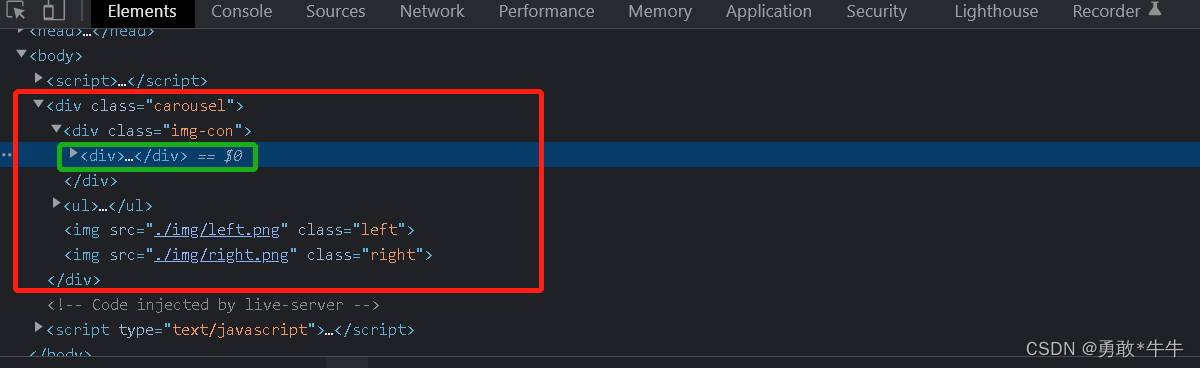Screen dimensions: 1200x368
Task: Go to the Memory tab
Action: [x=660, y=12]
